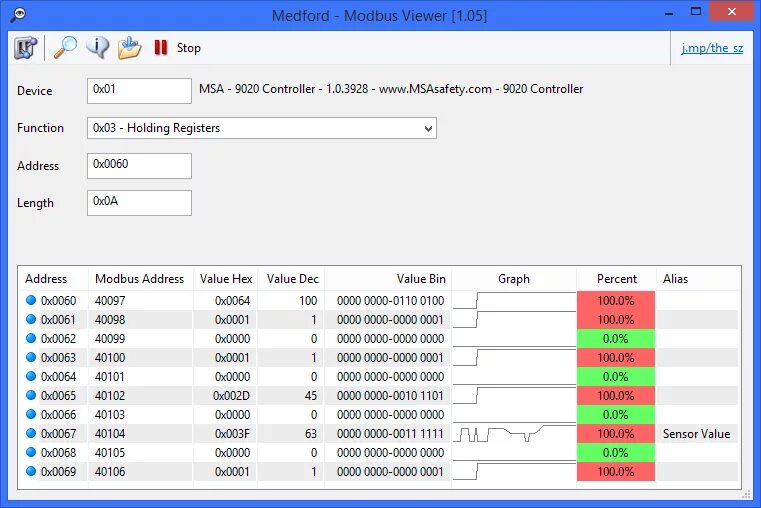Click blue dot icon for row 0x0061

[x=31, y=319]
